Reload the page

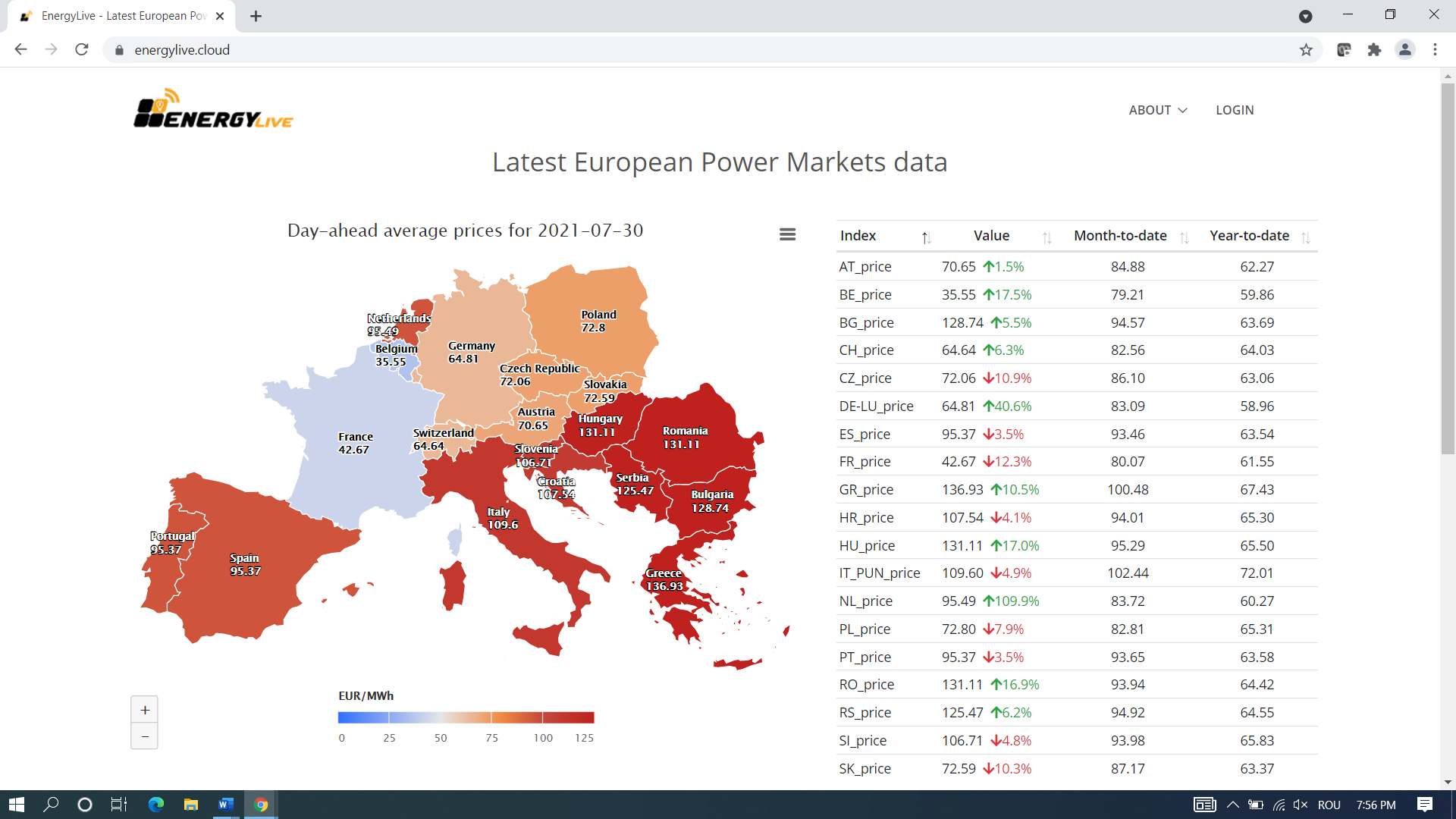coord(82,50)
